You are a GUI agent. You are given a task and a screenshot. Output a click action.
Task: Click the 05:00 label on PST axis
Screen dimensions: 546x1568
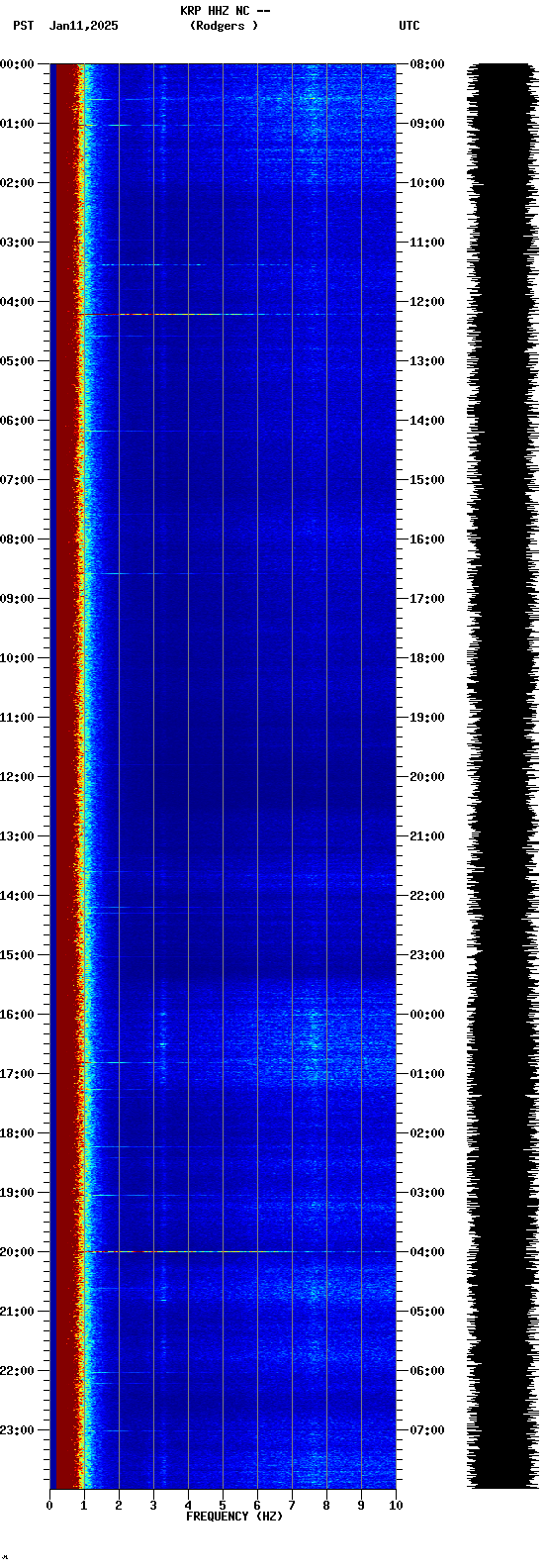click(17, 361)
